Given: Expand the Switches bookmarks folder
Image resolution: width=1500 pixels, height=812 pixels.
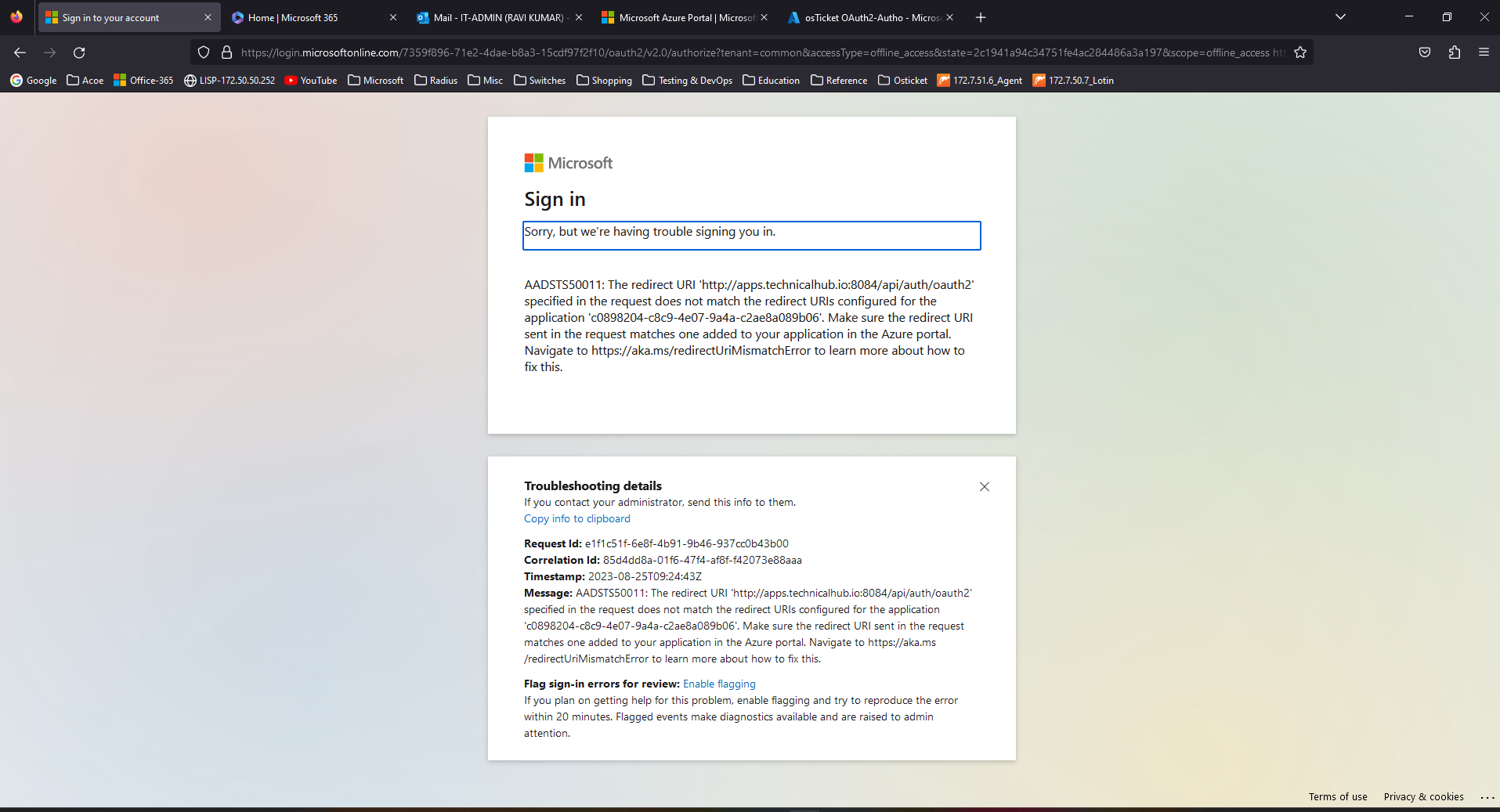Looking at the screenshot, I should click(540, 80).
